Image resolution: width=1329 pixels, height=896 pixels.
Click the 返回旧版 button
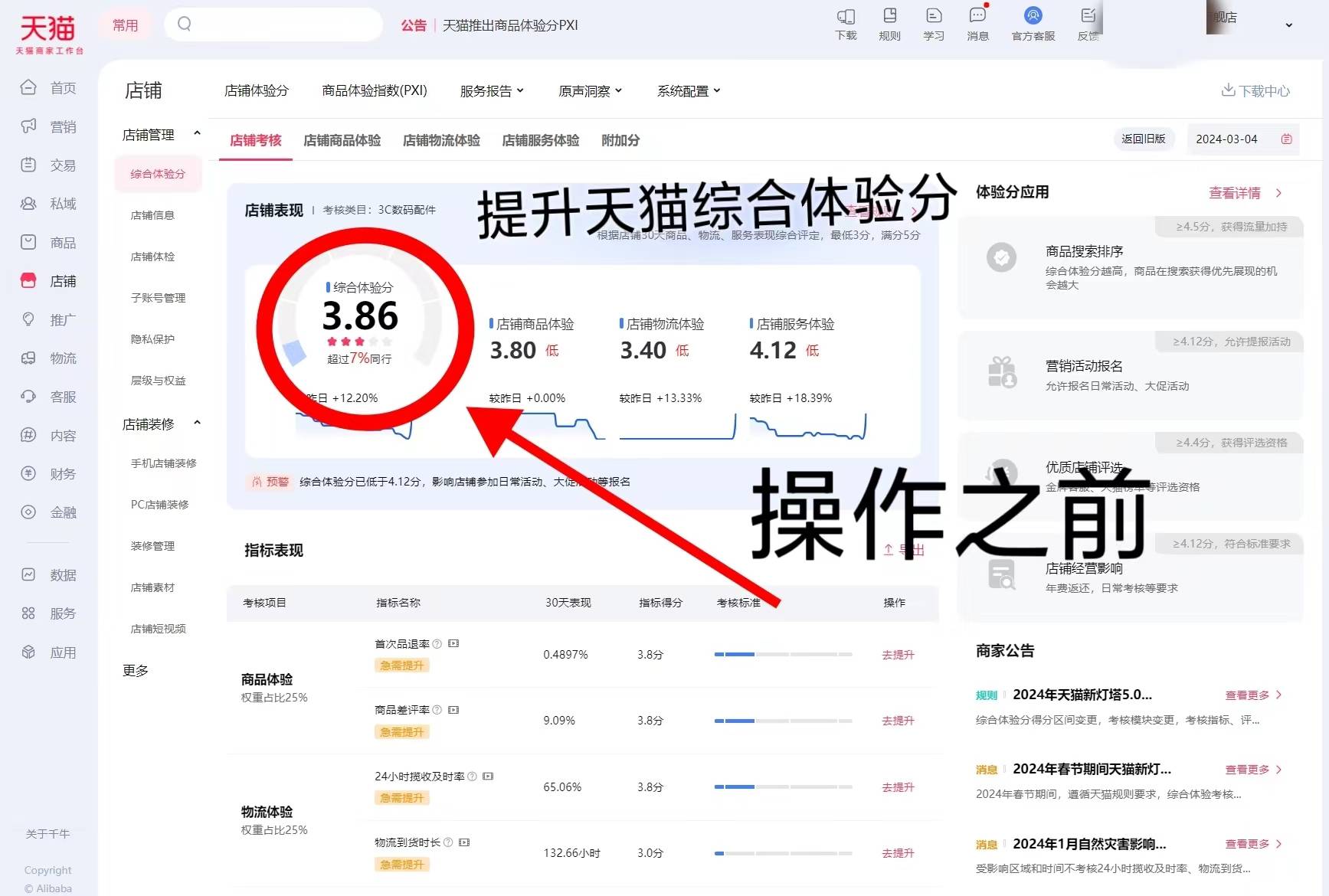point(1143,139)
